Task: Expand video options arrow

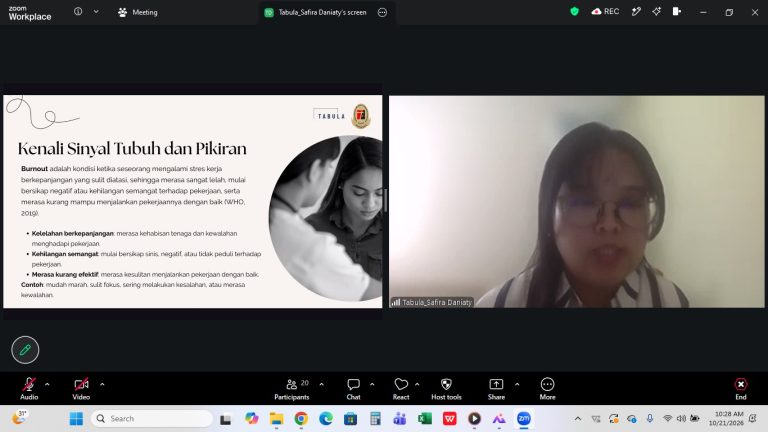Action: (102, 384)
